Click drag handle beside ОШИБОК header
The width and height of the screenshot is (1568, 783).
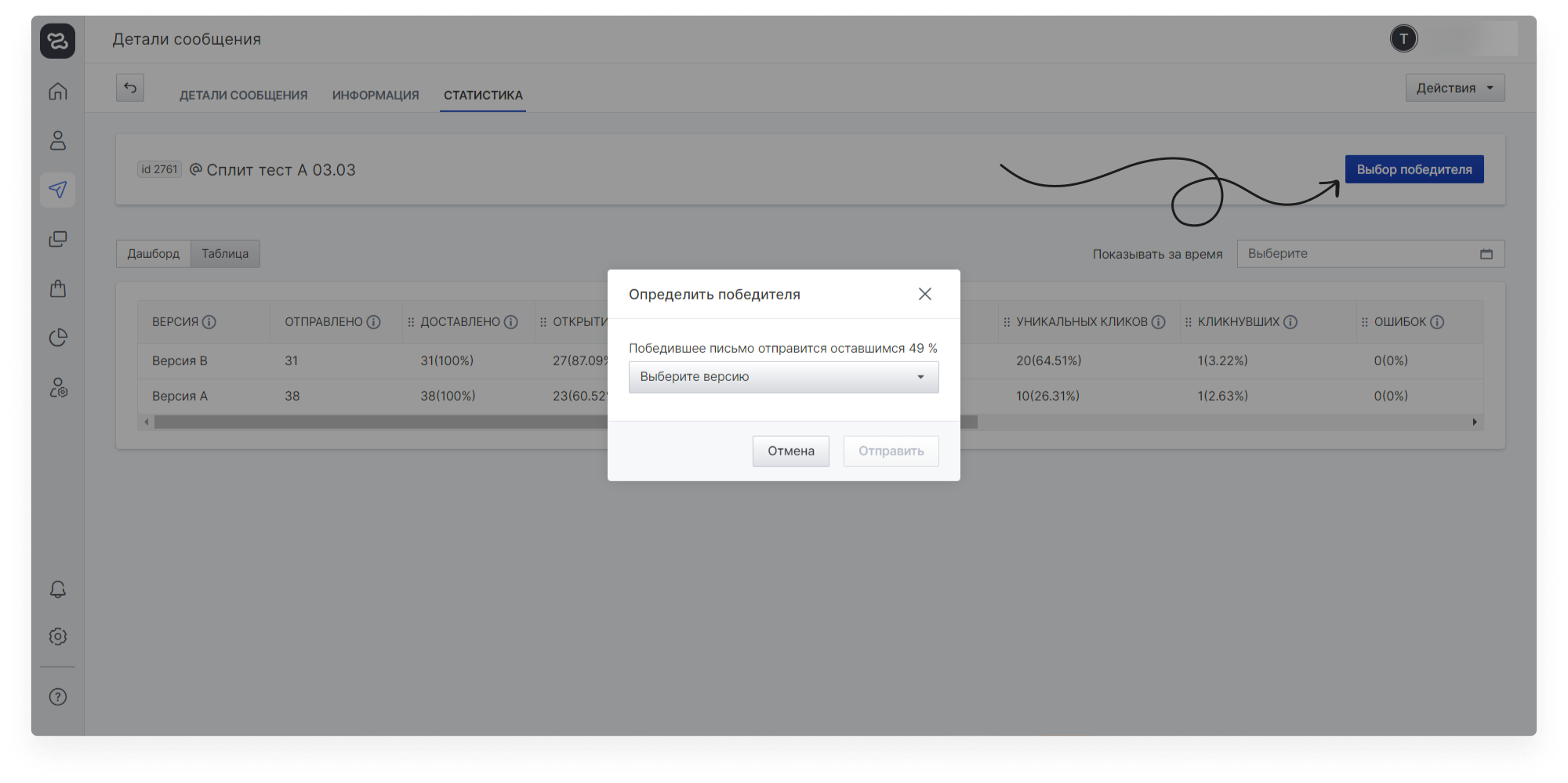tap(1364, 322)
